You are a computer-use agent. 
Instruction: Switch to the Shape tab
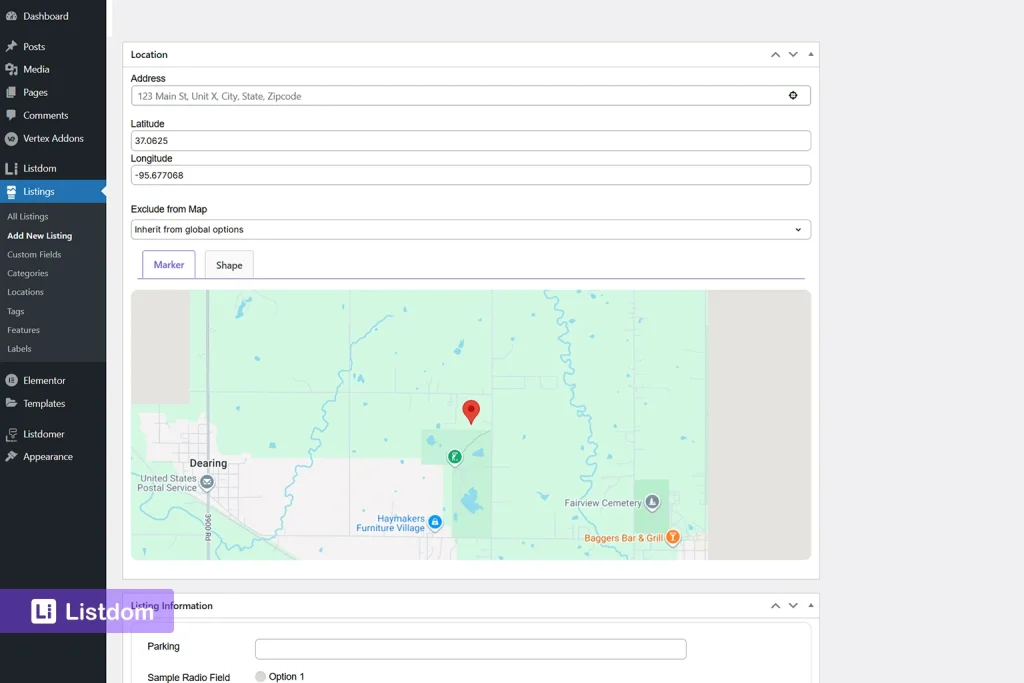click(228, 264)
